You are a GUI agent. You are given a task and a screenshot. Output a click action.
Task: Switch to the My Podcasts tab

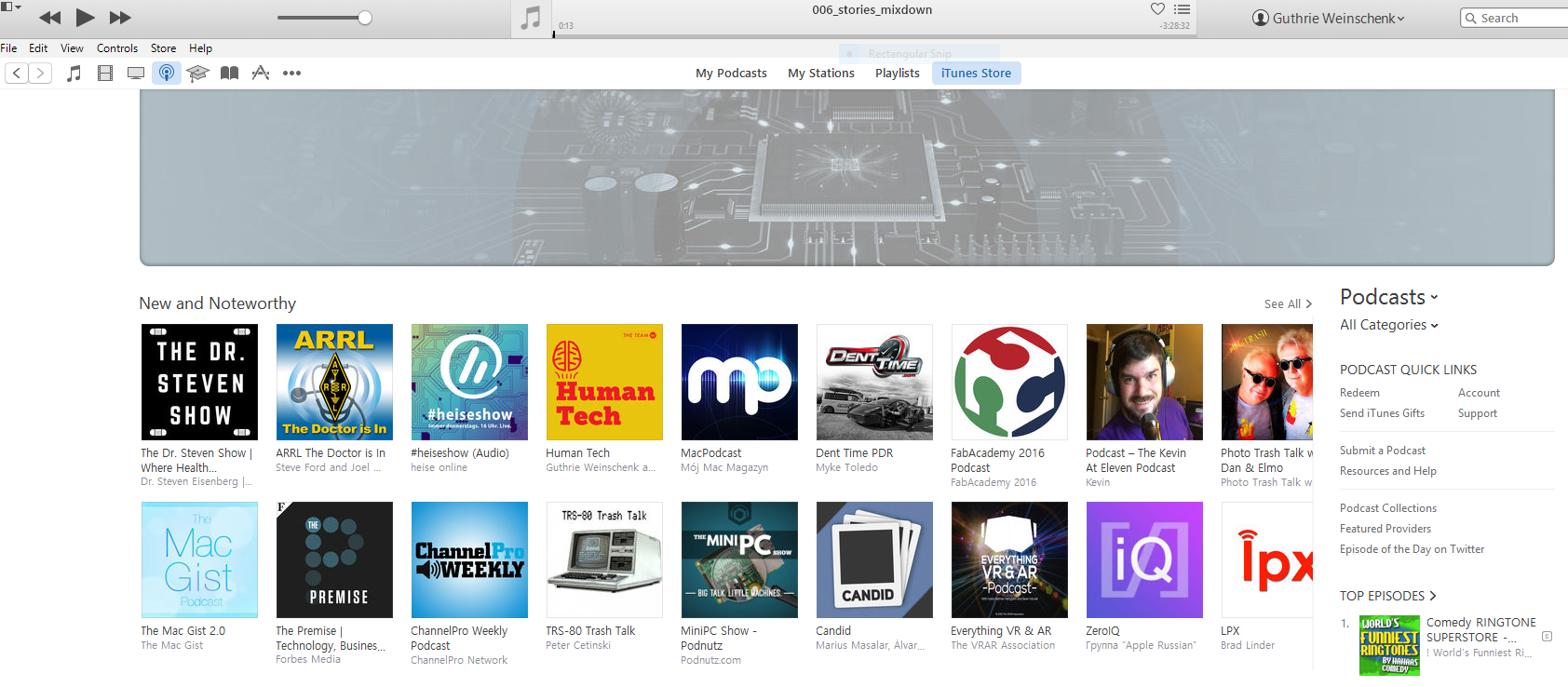coord(731,74)
